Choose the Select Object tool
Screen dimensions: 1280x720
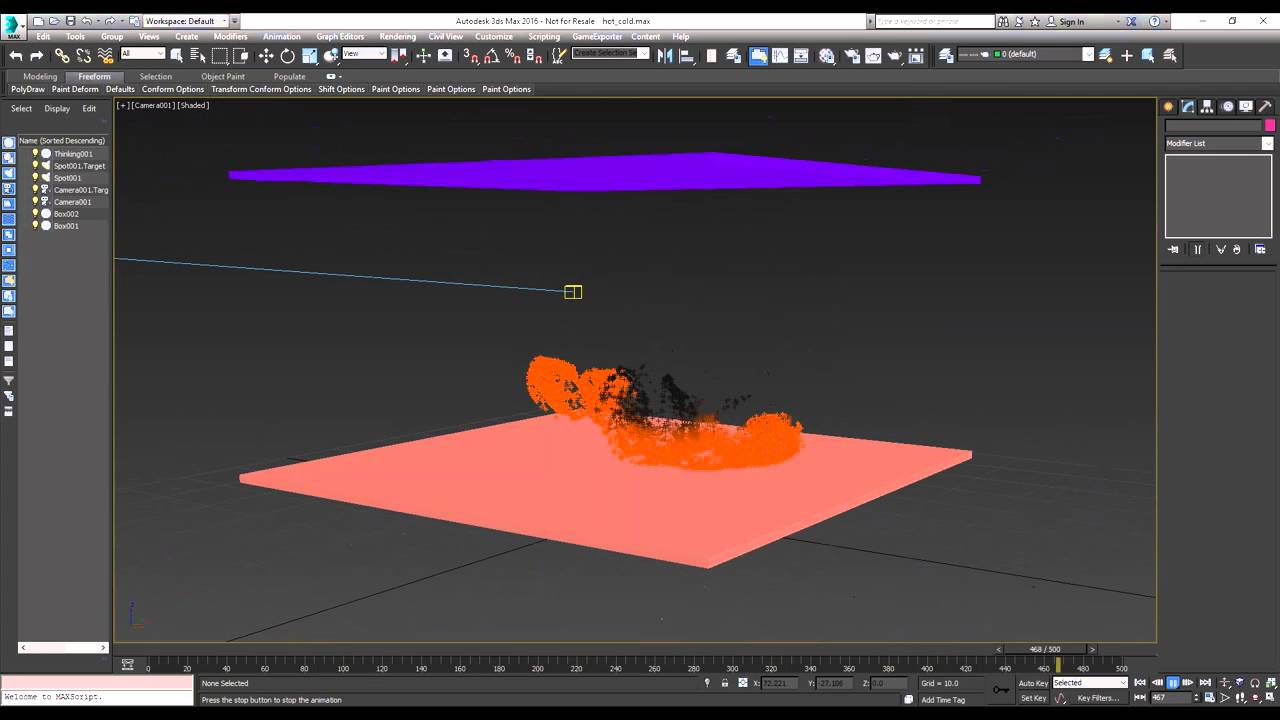click(177, 56)
